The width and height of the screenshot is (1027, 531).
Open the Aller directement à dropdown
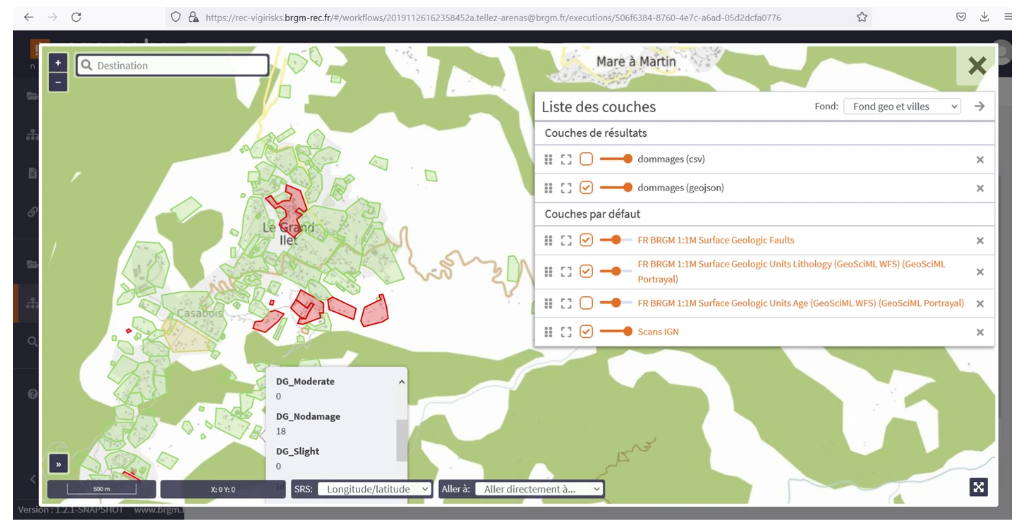pyautogui.click(x=540, y=489)
